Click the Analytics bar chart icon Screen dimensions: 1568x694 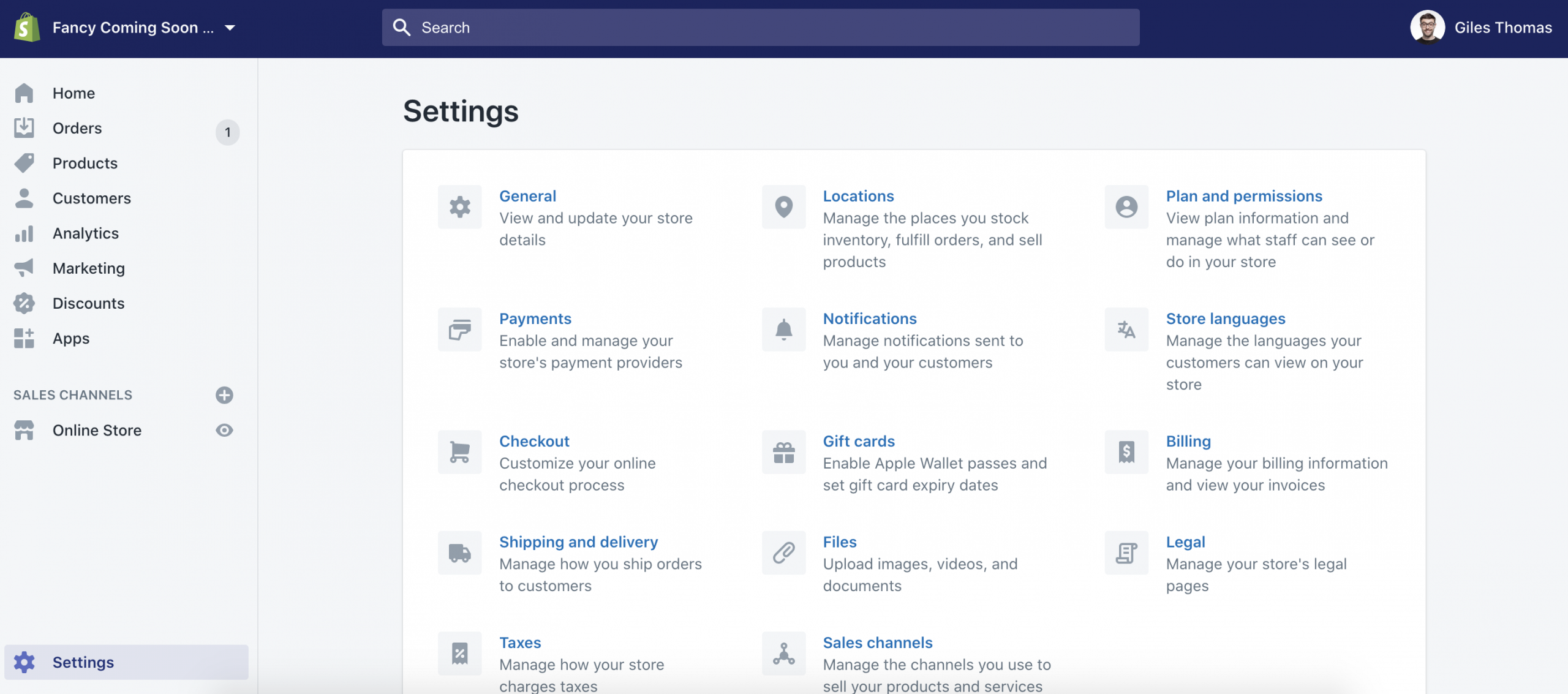pos(24,233)
